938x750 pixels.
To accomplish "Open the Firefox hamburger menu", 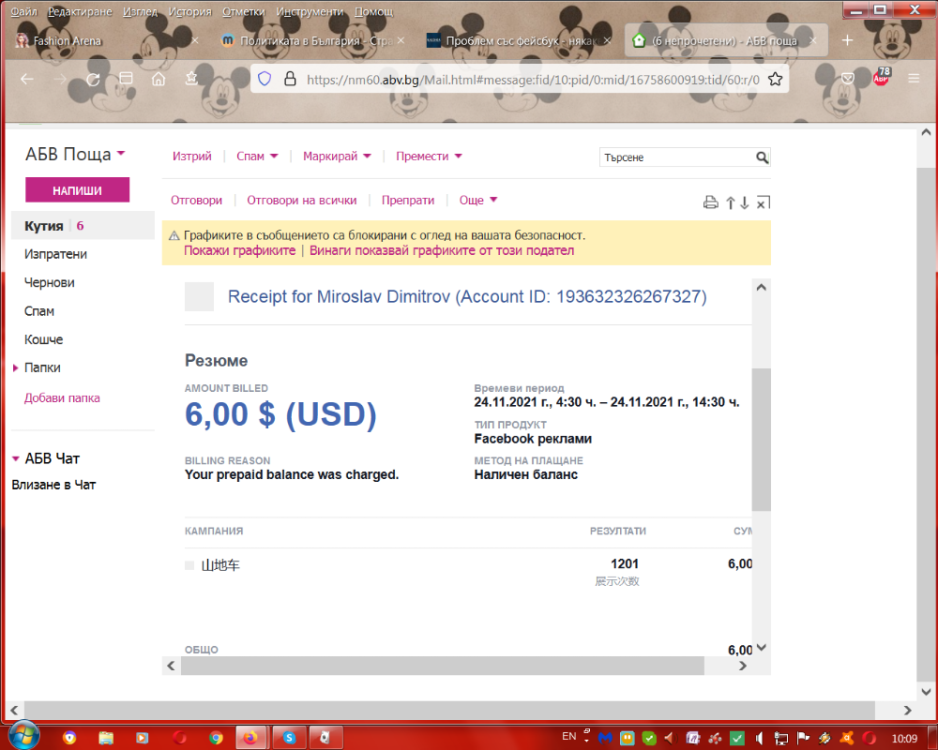I will pos(913,78).
